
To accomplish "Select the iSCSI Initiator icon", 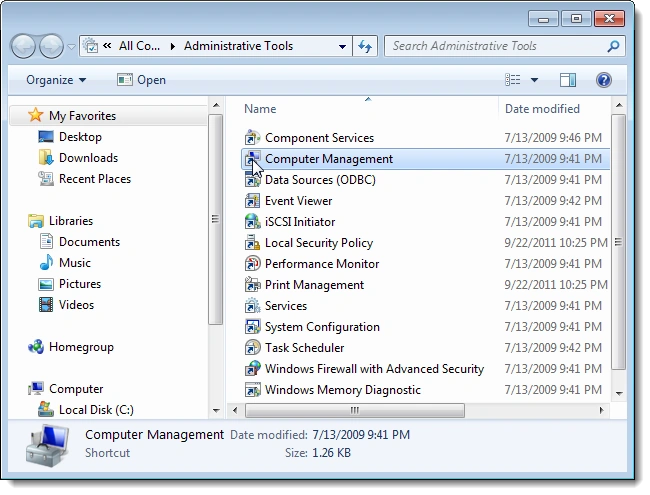I will pos(252,222).
